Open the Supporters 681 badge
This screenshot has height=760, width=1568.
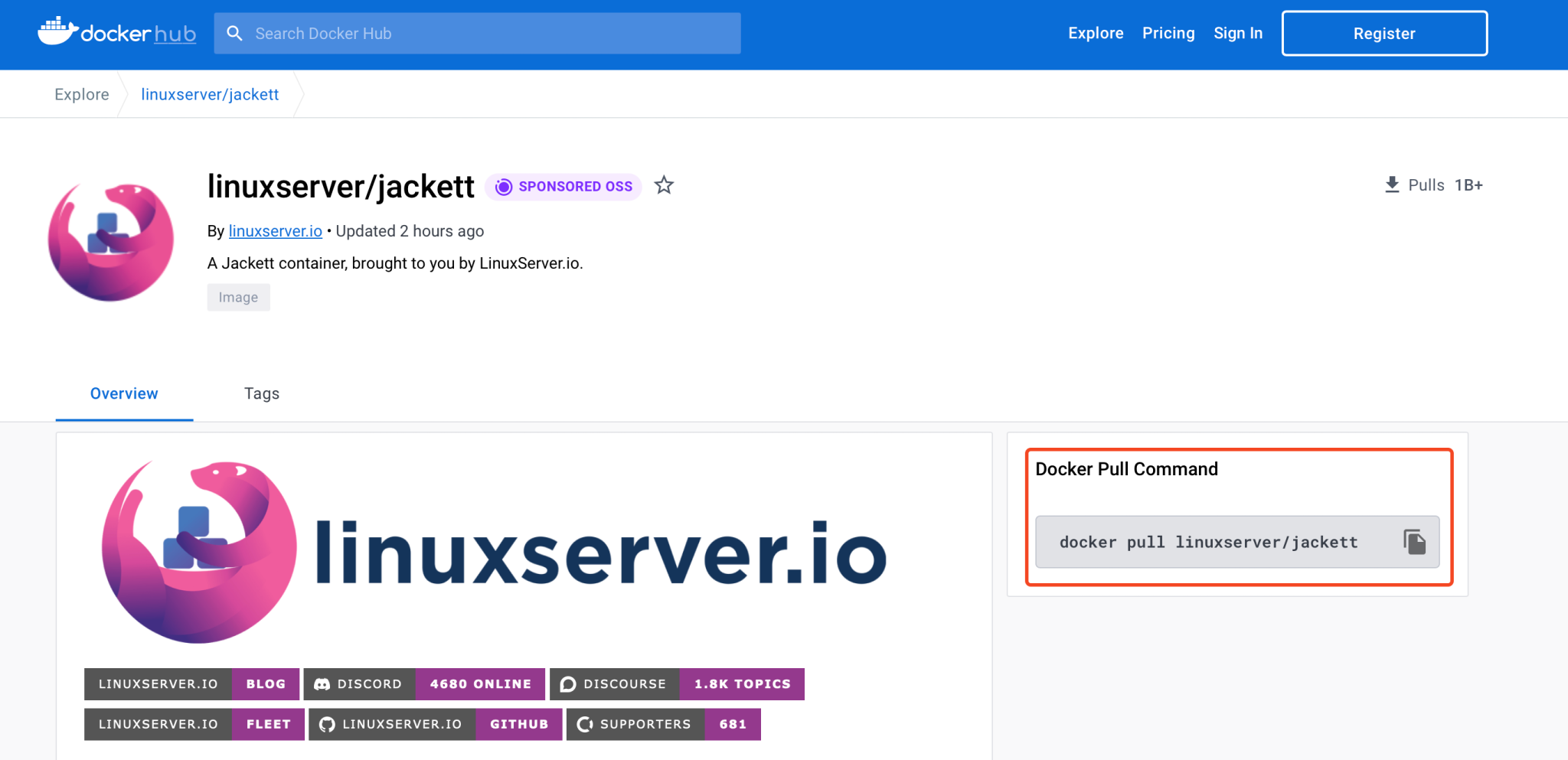coord(664,724)
